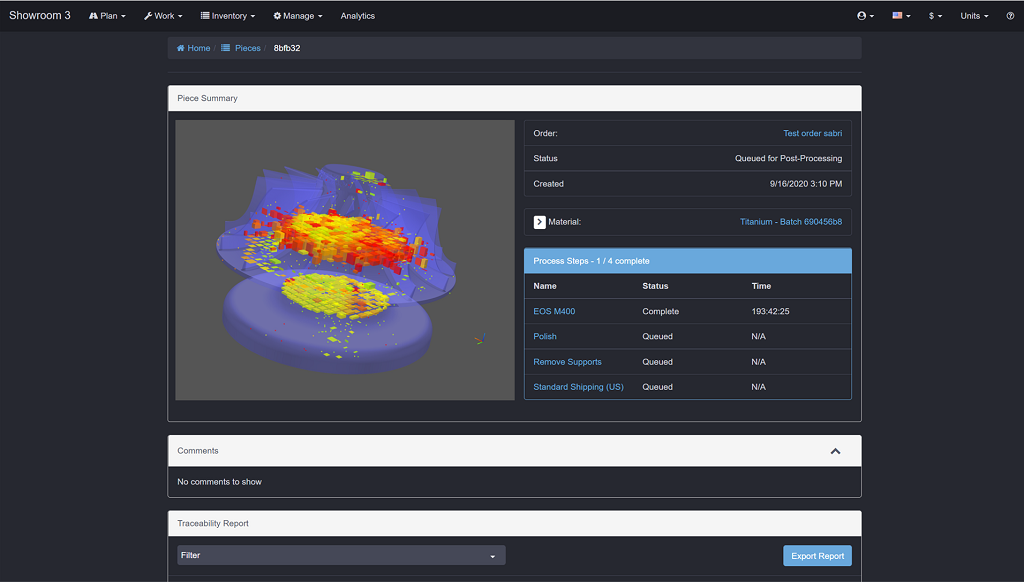Open the Manage gear menu
The width and height of the screenshot is (1024, 582).
[298, 16]
